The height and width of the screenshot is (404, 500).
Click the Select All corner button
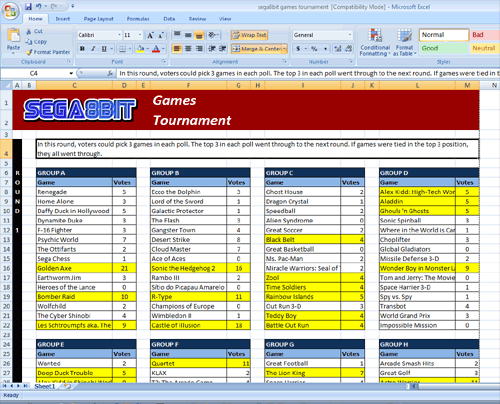click(x=6, y=85)
